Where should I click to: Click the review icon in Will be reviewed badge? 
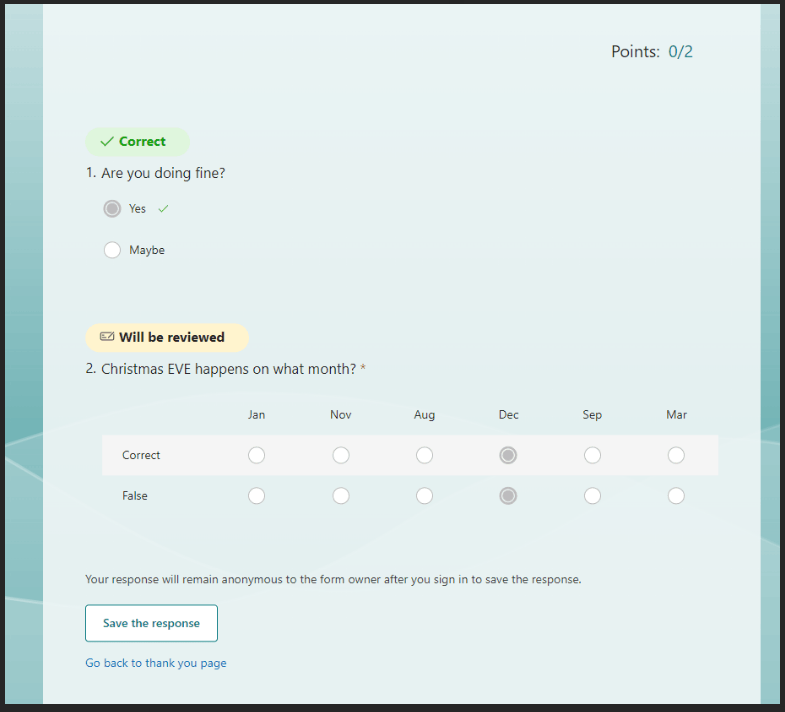click(107, 336)
